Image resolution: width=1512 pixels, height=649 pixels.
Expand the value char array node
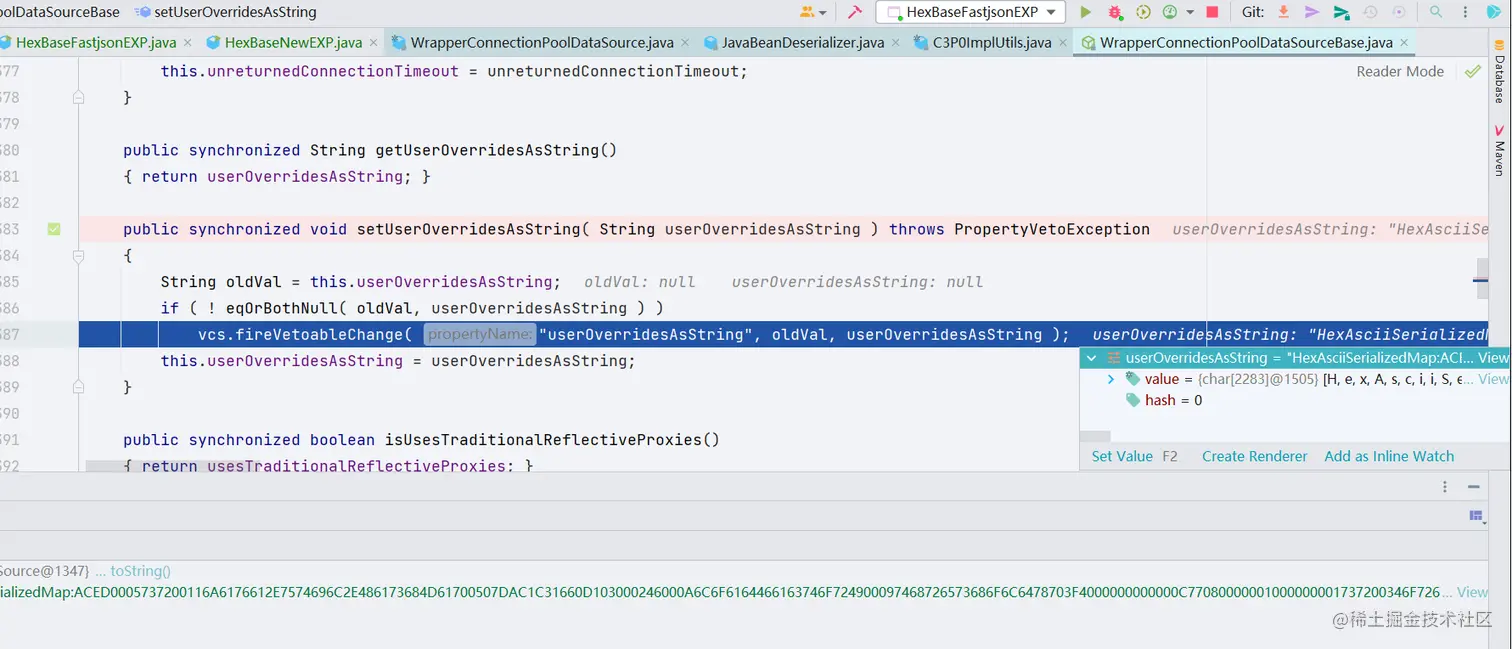click(x=1111, y=379)
